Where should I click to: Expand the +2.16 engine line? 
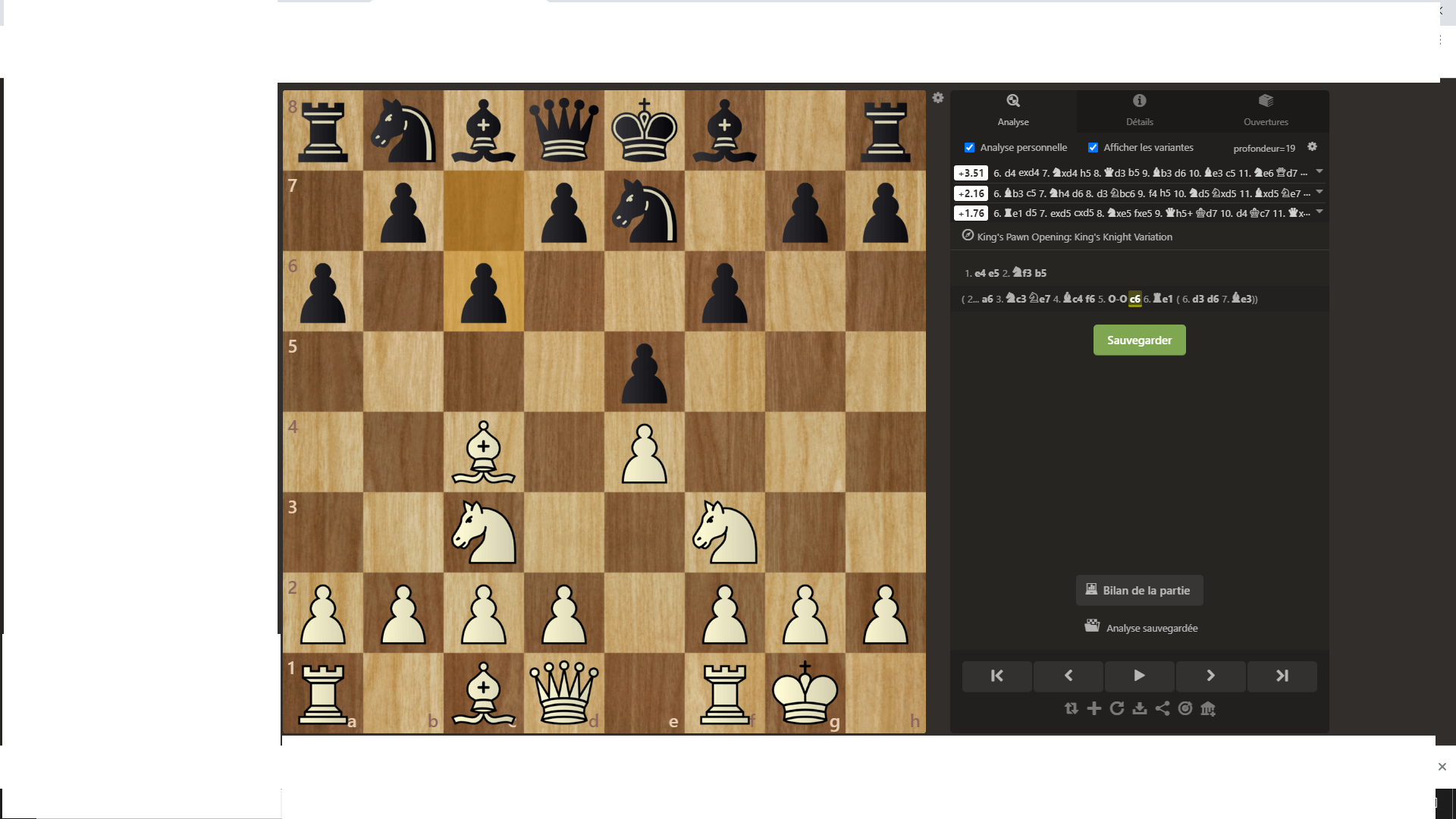(x=1319, y=192)
